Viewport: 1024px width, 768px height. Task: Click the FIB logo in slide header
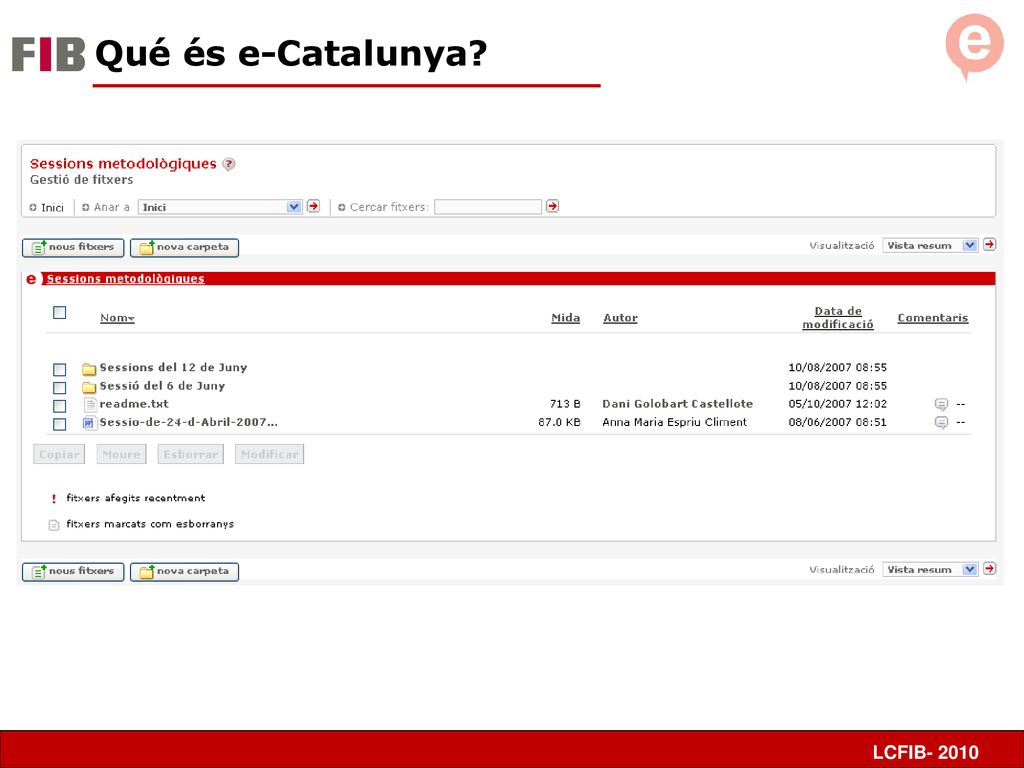point(49,54)
